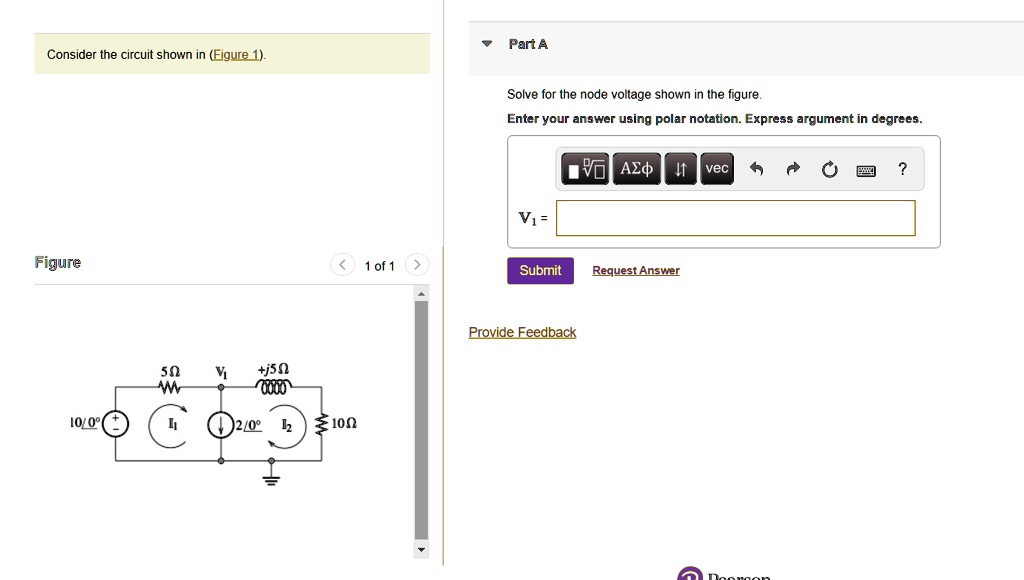Open keyboard shortcuts from the keyboard icon
The width and height of the screenshot is (1024, 580).
(x=864, y=168)
